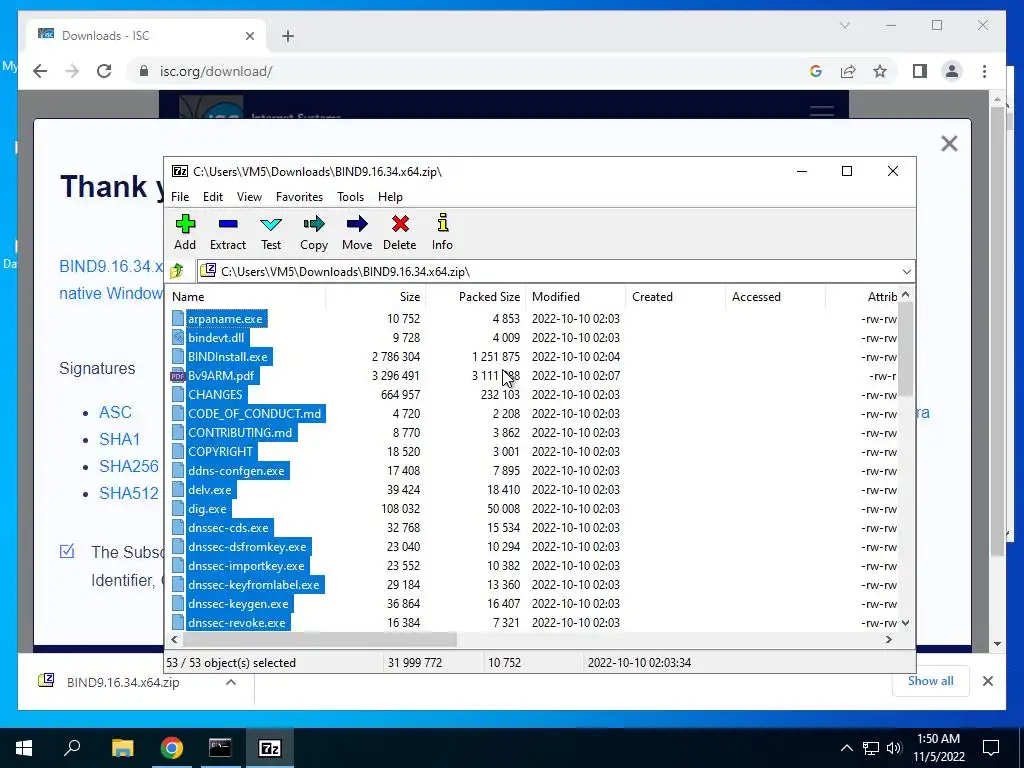Share this page icon in Chrome
Screen dimensions: 1024x768
tap(848, 71)
